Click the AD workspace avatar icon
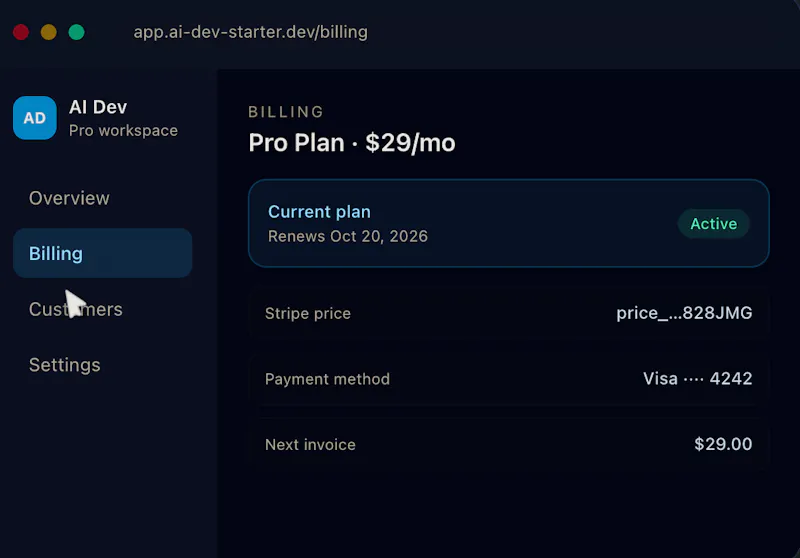The width and height of the screenshot is (800, 558). point(35,118)
